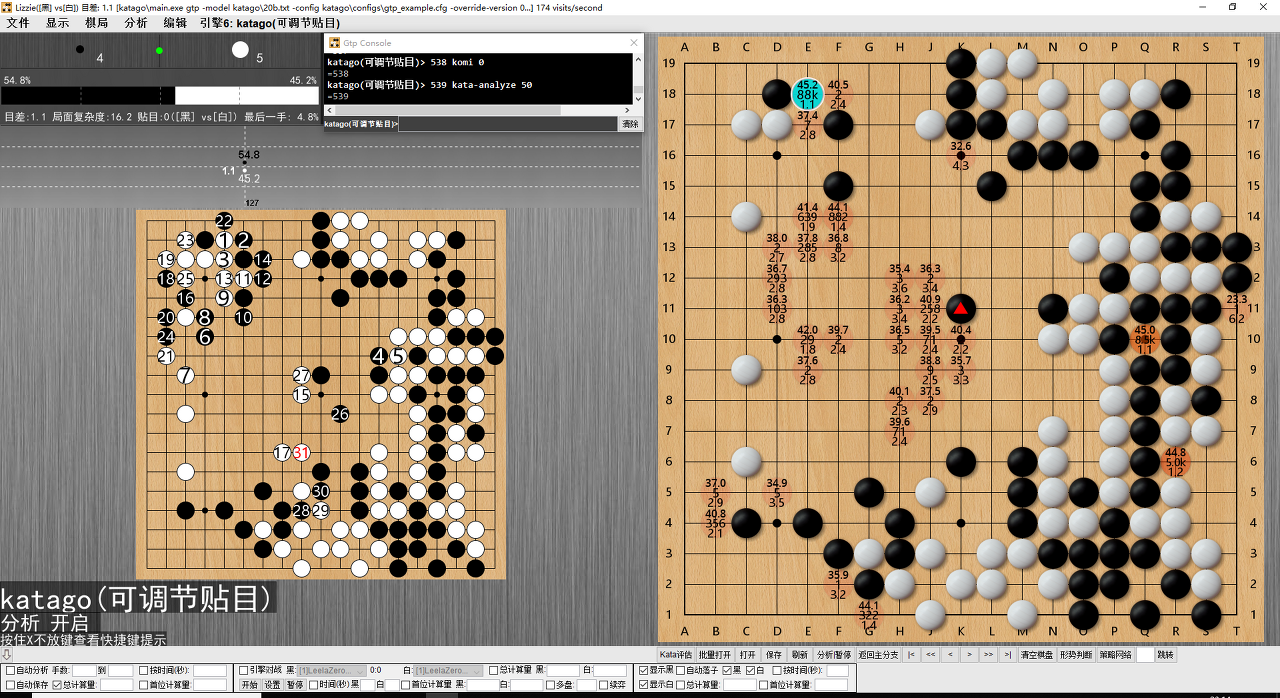
Task: Toggle 引擎对战 checkbox
Action: coord(243,670)
